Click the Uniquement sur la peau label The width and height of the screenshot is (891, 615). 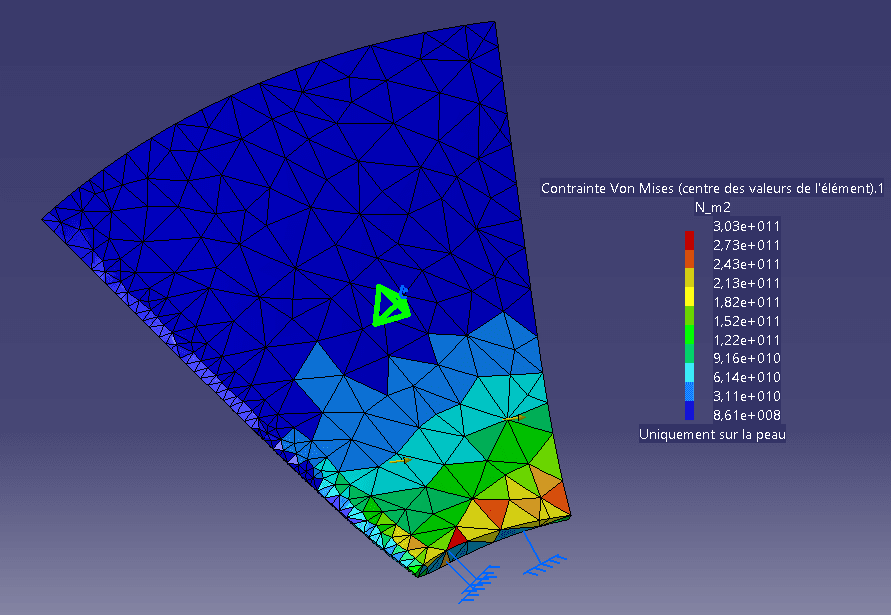coord(712,434)
